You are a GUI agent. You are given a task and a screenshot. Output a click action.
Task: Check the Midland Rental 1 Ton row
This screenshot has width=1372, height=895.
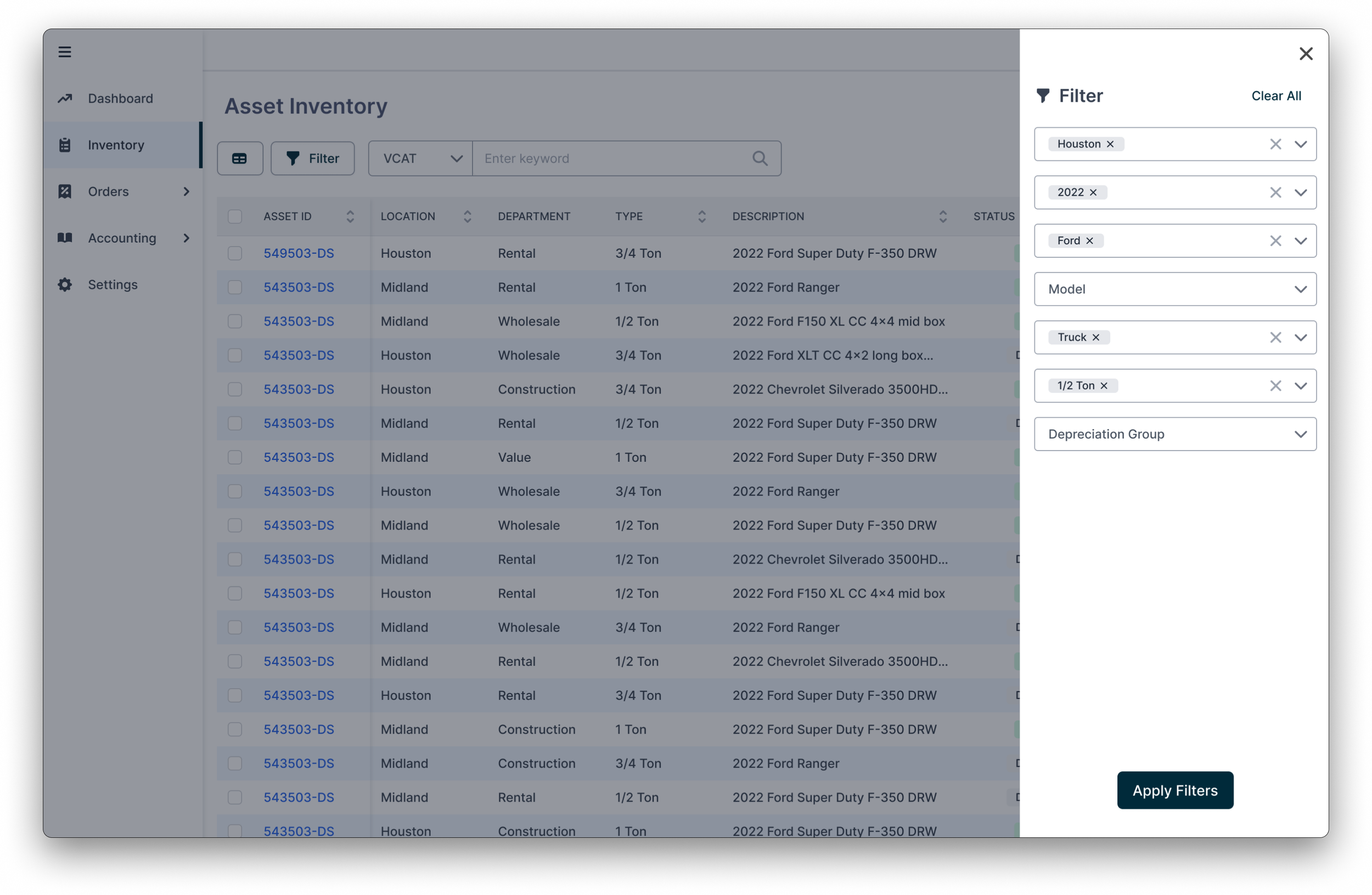(235, 288)
